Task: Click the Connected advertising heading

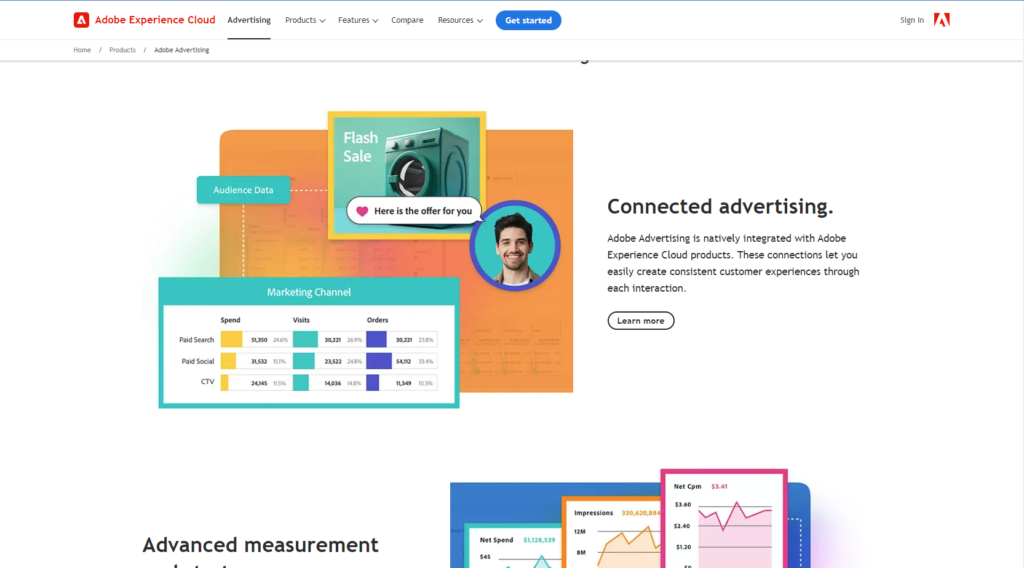Action: tap(720, 206)
